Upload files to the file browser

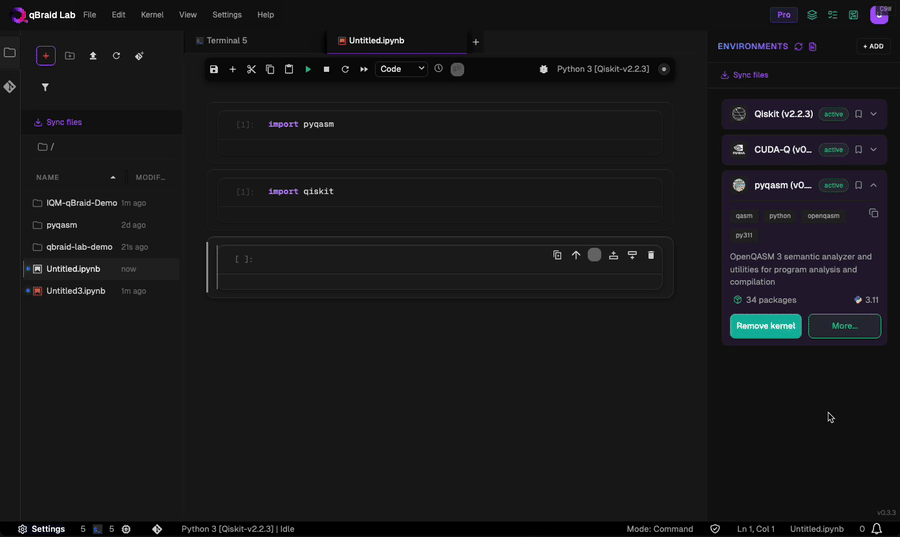[93, 56]
